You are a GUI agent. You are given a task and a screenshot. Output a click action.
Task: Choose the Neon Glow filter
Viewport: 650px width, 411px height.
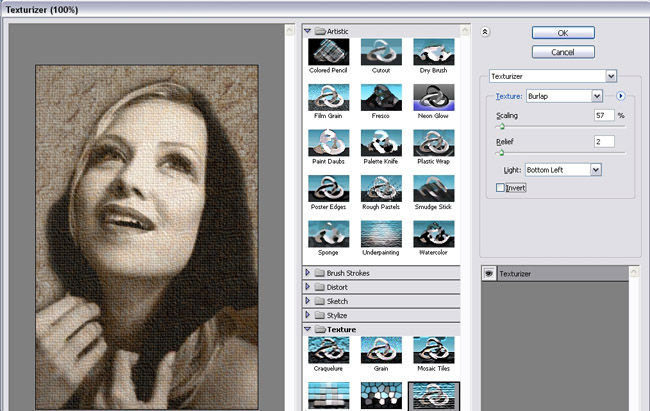tap(434, 97)
